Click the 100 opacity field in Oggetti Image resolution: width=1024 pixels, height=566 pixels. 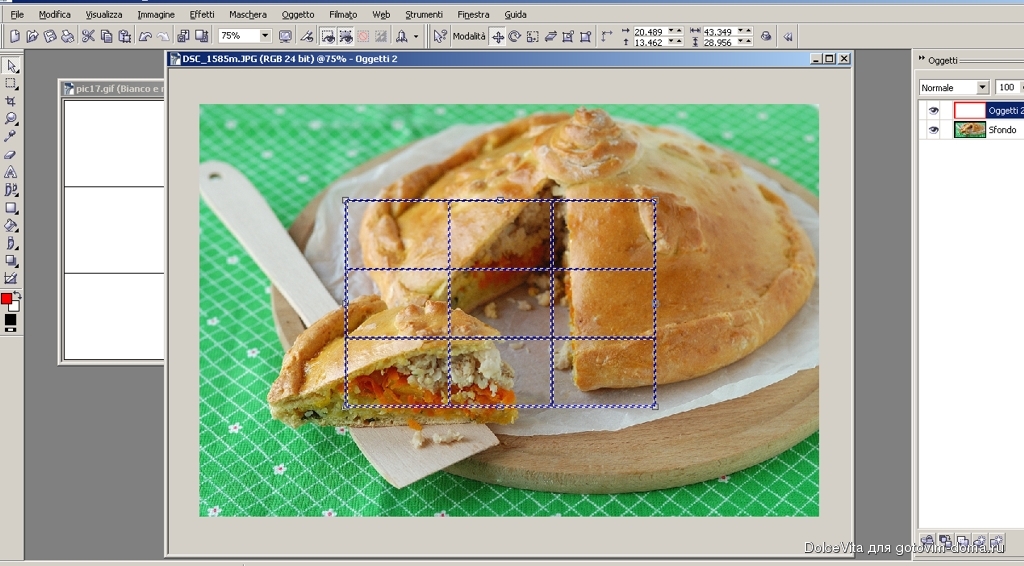(x=1006, y=87)
